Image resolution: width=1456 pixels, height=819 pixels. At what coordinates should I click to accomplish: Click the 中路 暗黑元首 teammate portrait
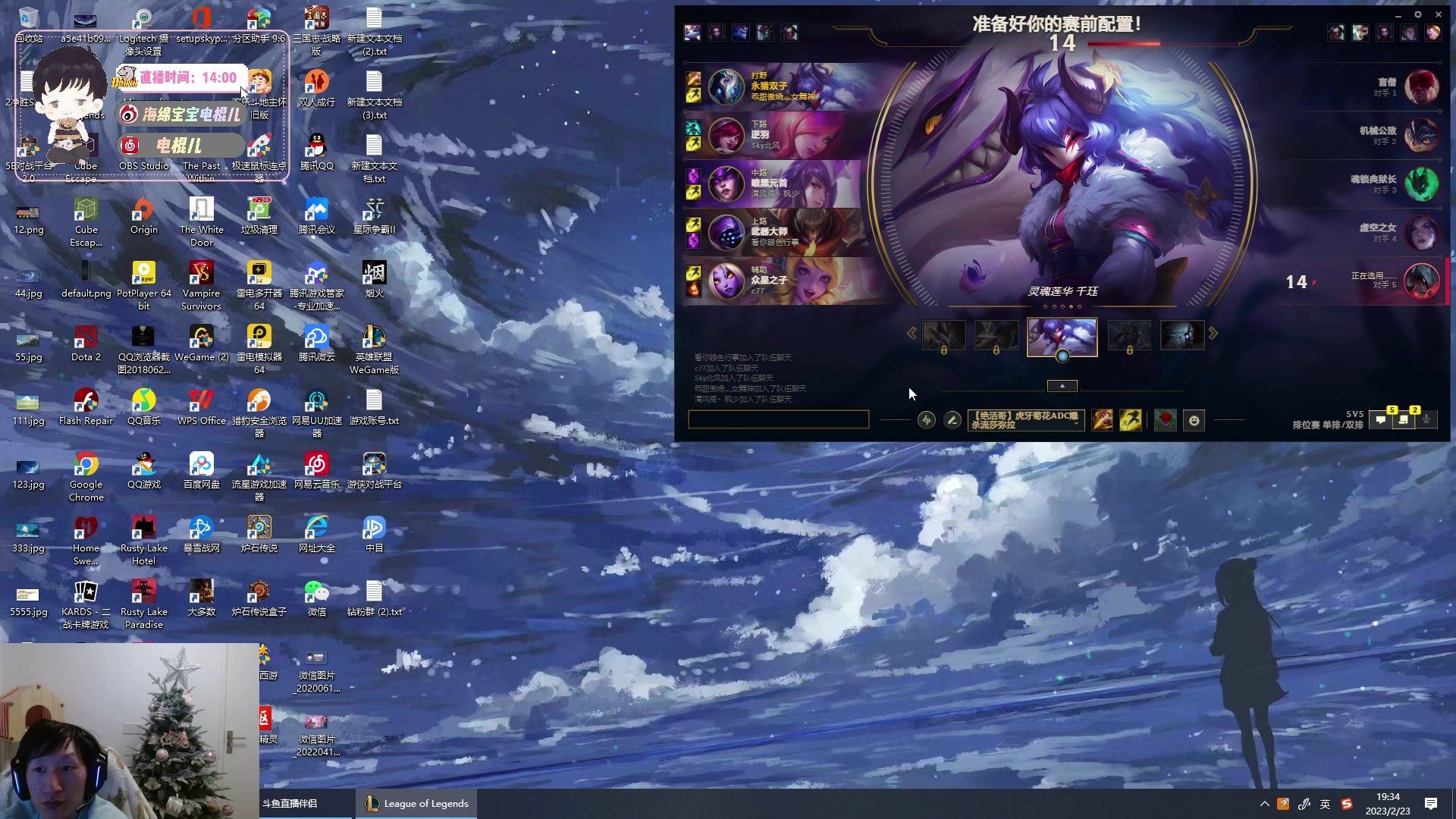coord(726,184)
